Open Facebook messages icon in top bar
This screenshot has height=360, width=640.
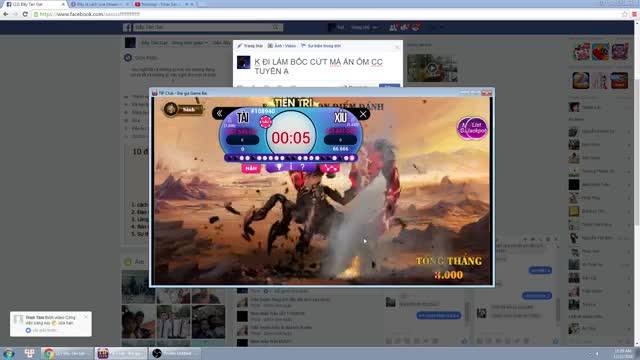tap(404, 27)
